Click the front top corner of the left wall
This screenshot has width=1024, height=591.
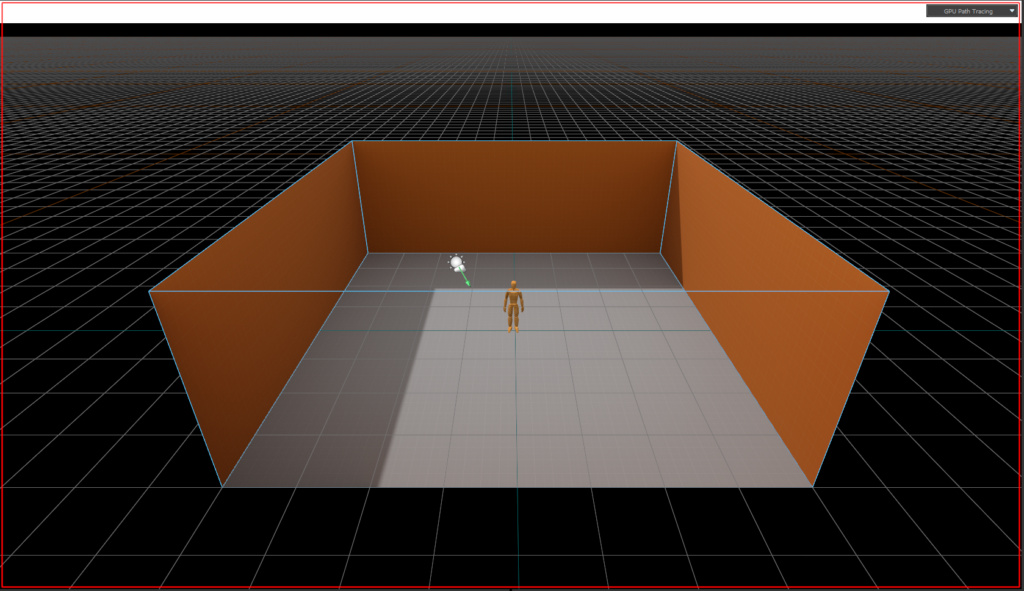point(150,291)
